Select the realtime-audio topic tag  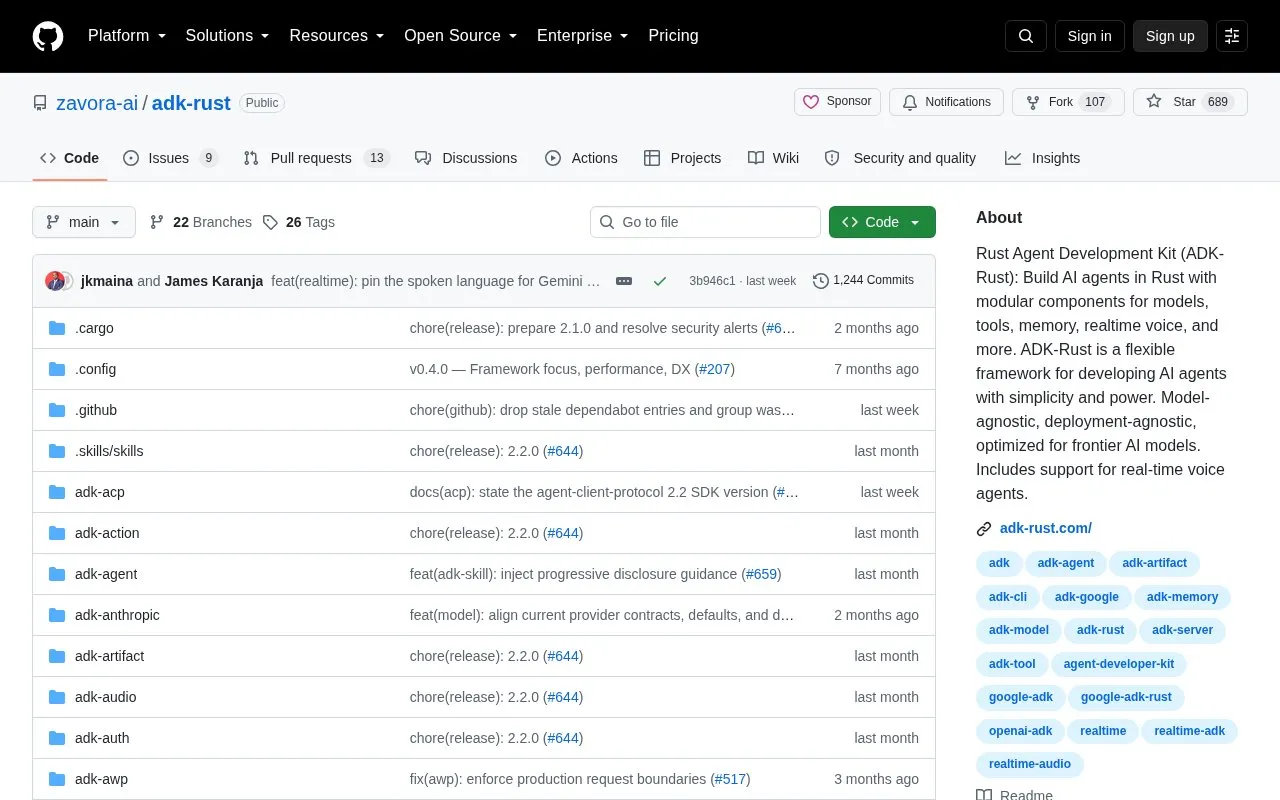[1030, 764]
